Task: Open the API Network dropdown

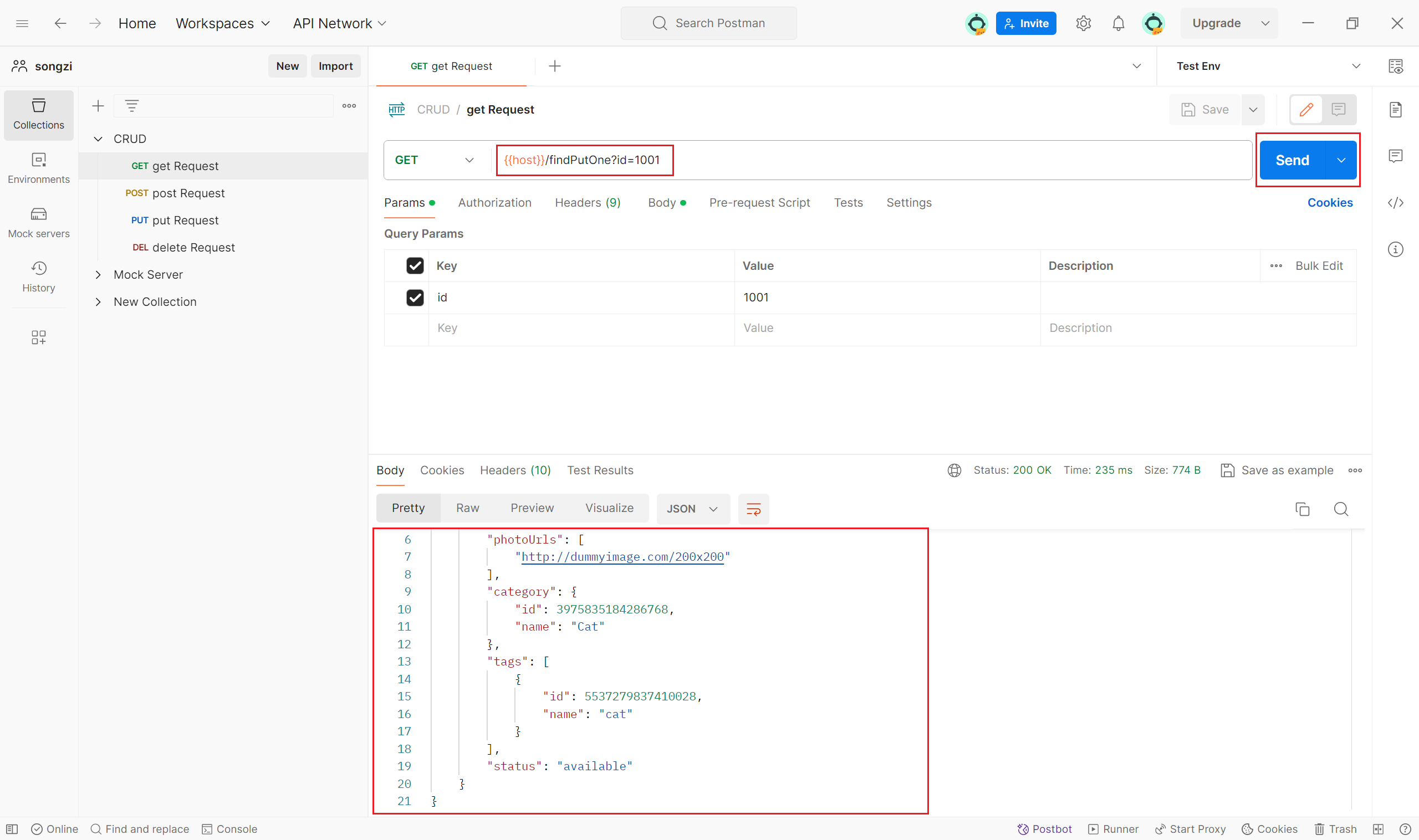Action: point(339,23)
